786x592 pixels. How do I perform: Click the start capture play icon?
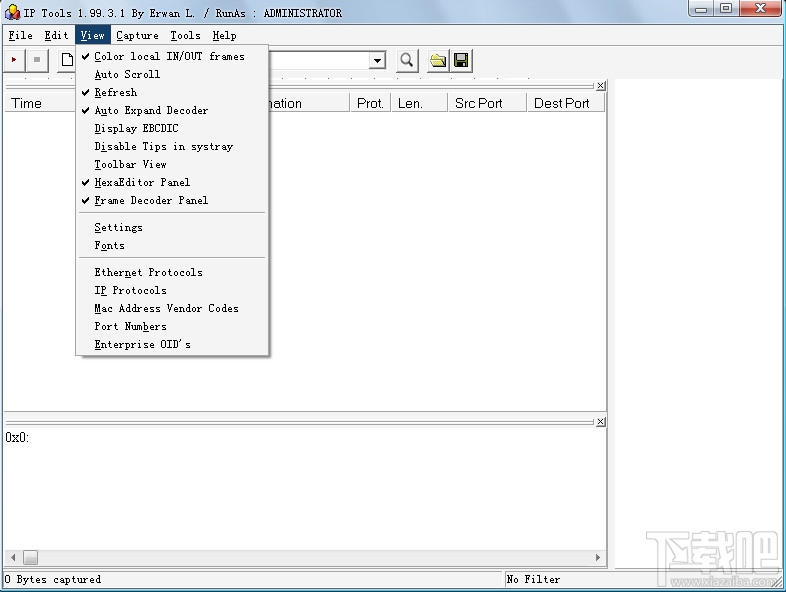coord(14,60)
